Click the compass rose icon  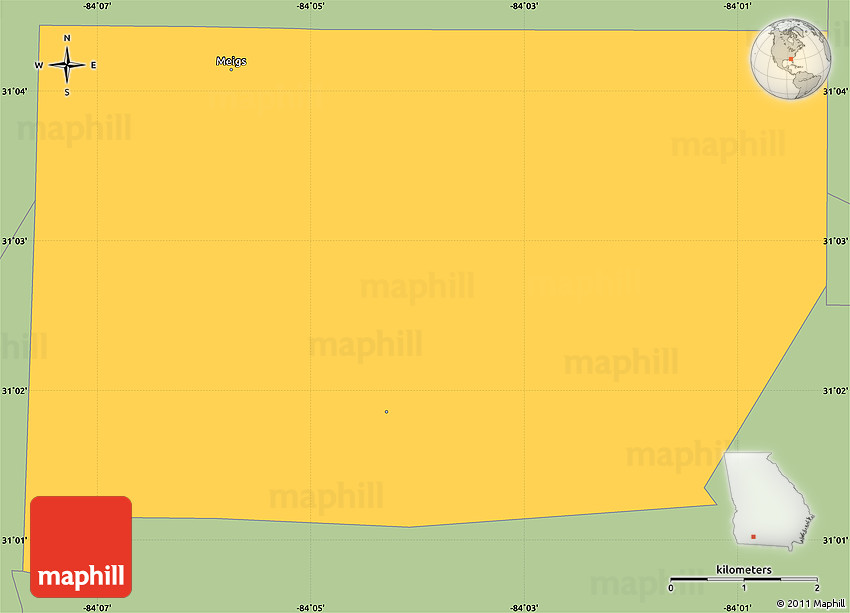(x=67, y=66)
